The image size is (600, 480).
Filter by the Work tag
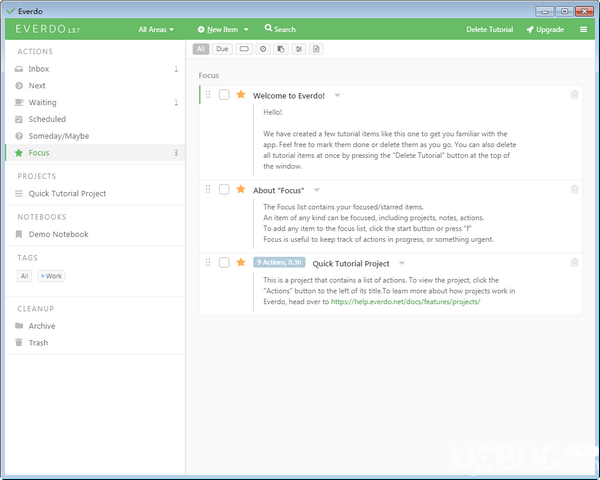click(50, 275)
